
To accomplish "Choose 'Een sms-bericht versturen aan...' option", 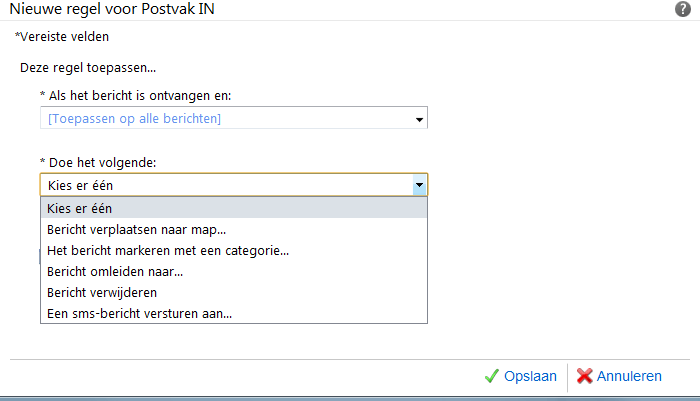I will (x=139, y=313).
